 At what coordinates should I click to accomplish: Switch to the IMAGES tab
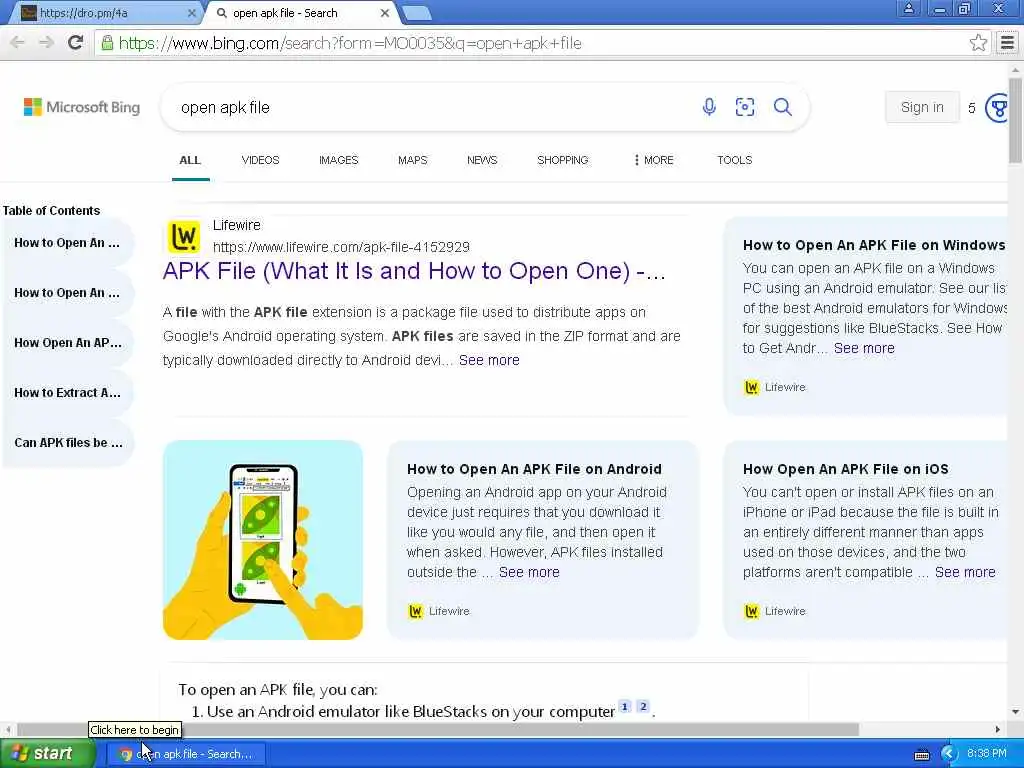coord(338,160)
